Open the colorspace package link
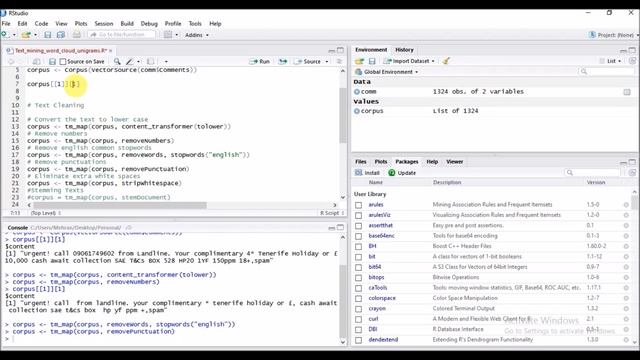 click(382, 298)
